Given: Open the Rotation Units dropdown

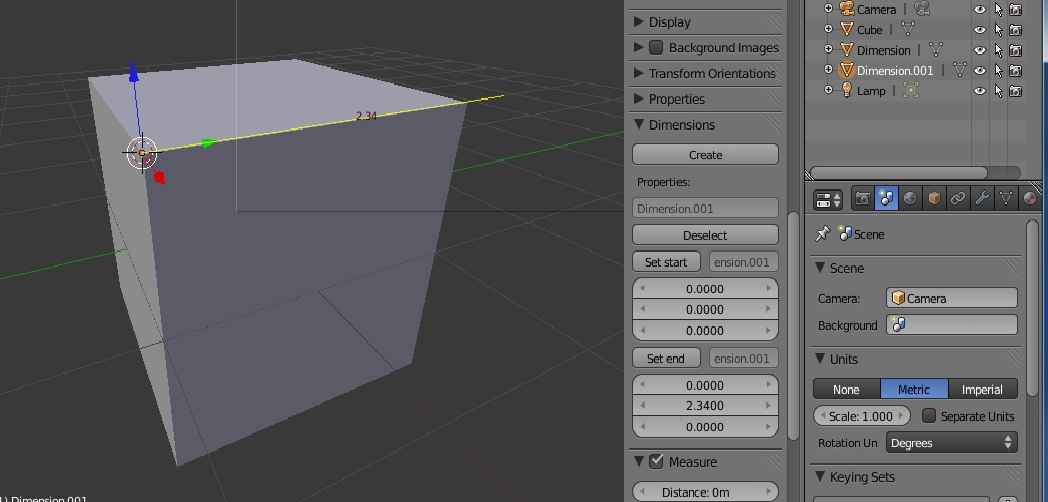Looking at the screenshot, I should [x=951, y=442].
